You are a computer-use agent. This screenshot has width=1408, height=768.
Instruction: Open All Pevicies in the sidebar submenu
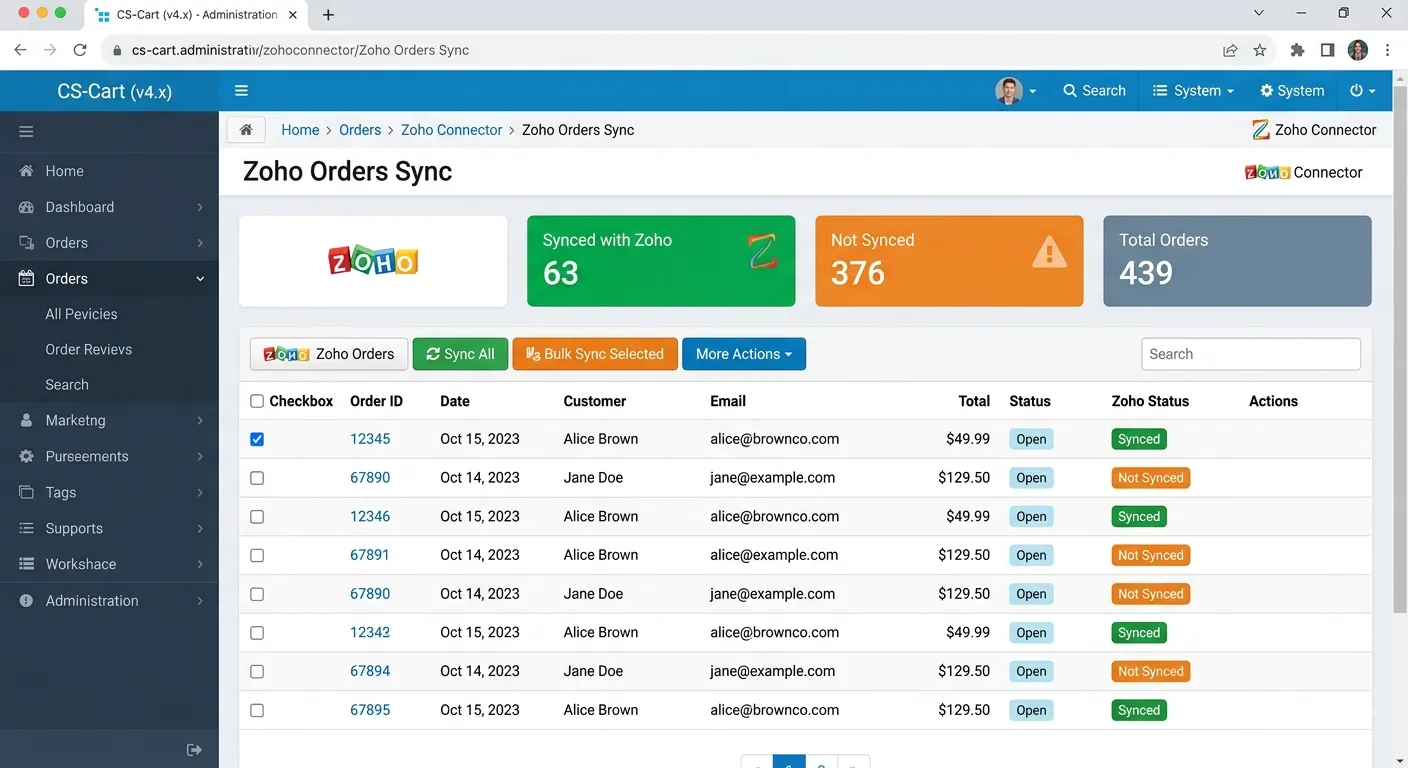pos(81,314)
